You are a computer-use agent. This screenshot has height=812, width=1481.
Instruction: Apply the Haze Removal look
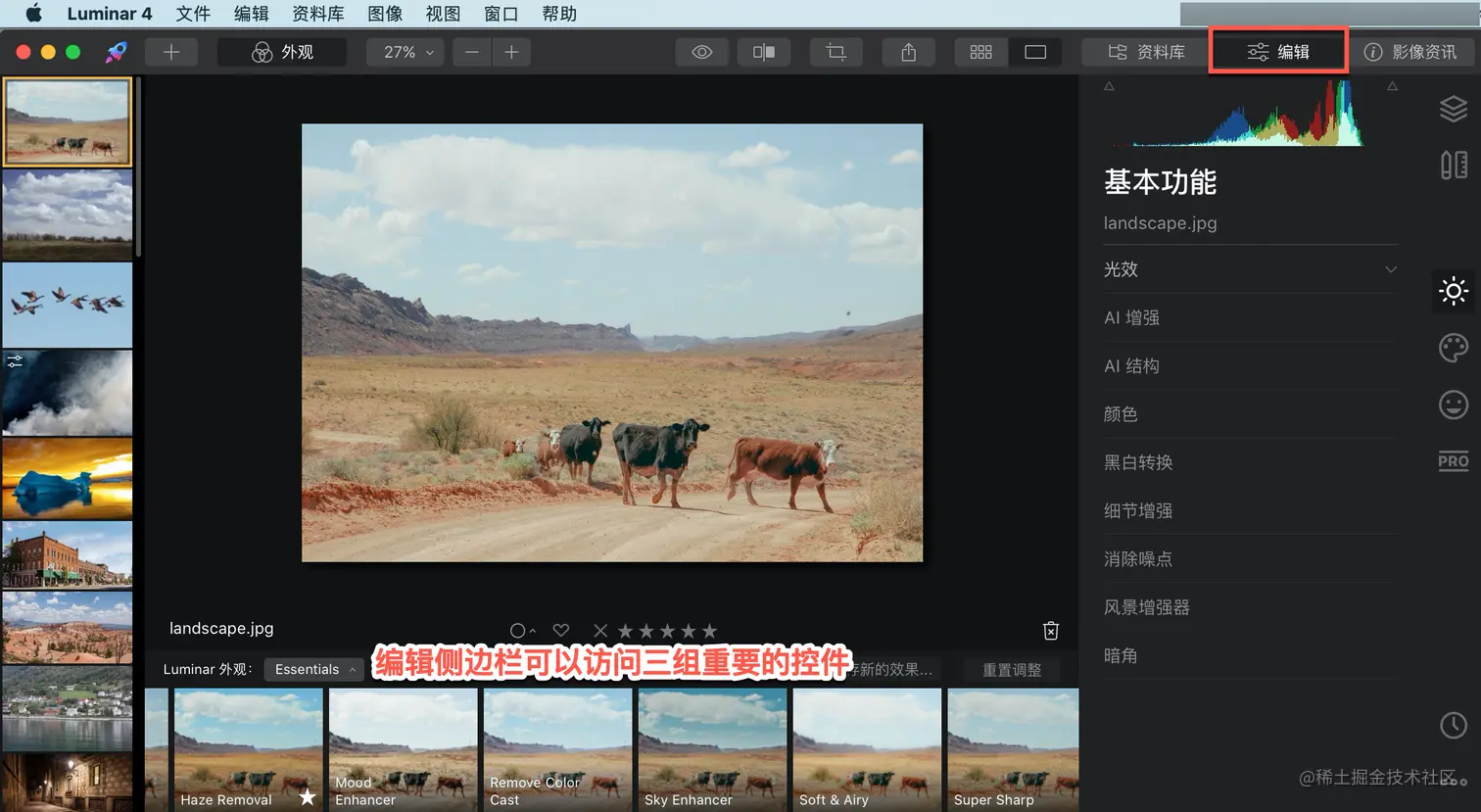click(x=248, y=749)
